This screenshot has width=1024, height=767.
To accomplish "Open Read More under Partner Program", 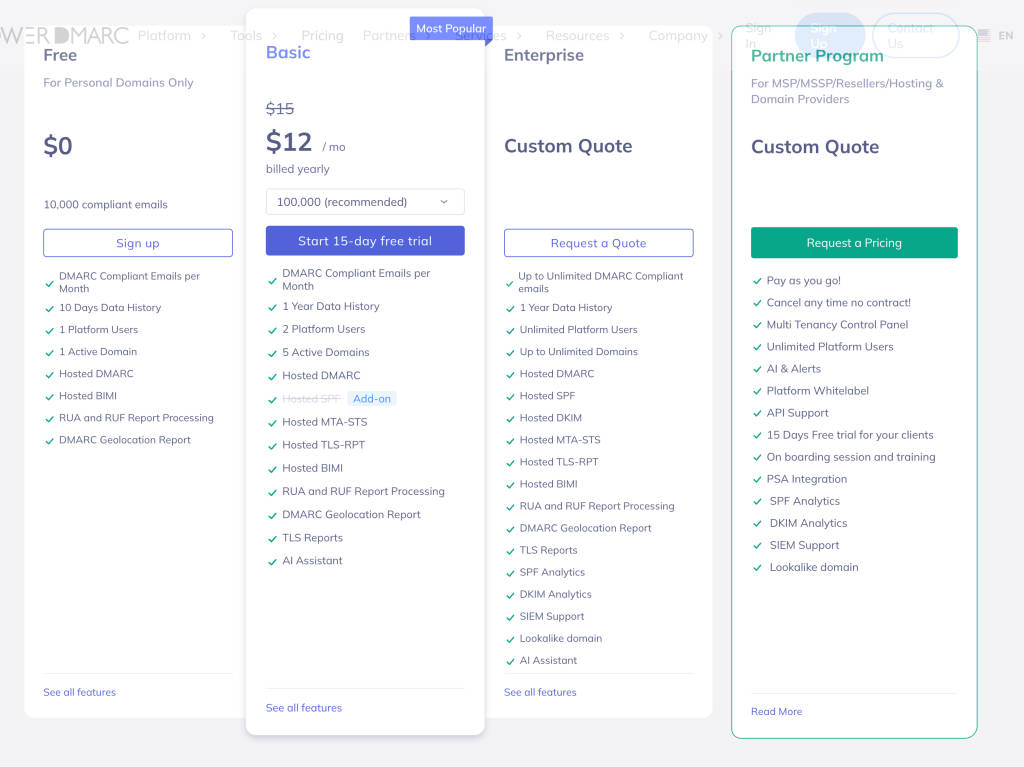I will [776, 711].
